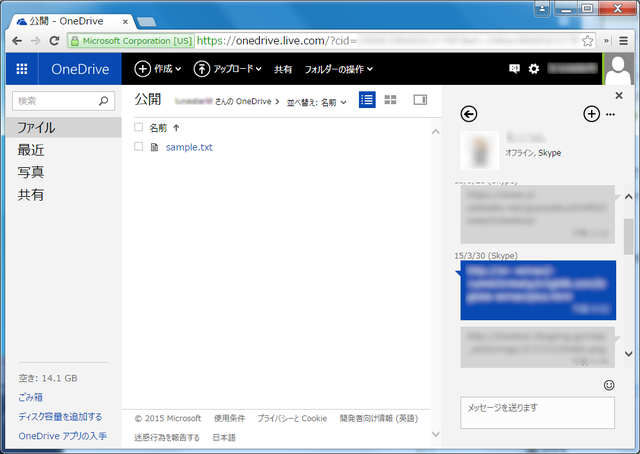This screenshot has height=454, width=640.
Task: Click Microsoft Corporation [US] security badge
Action: pyautogui.click(x=131, y=41)
